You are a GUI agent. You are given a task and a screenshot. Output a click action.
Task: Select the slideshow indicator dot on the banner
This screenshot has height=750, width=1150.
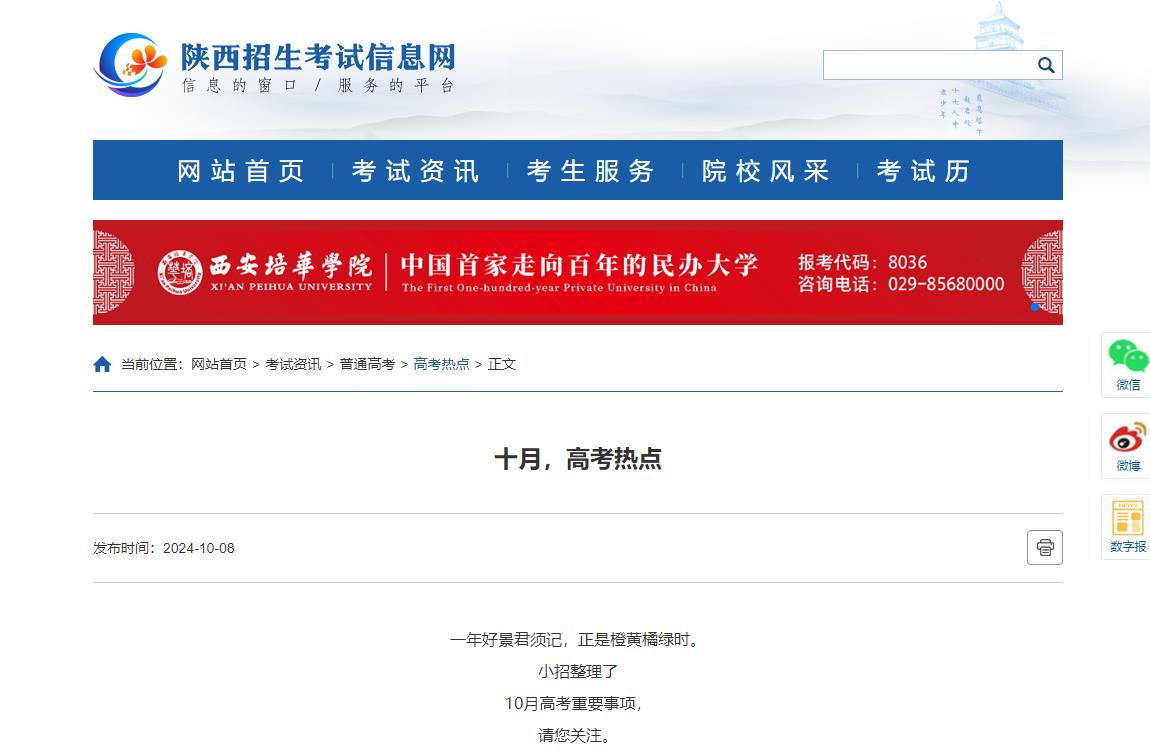tap(1035, 308)
